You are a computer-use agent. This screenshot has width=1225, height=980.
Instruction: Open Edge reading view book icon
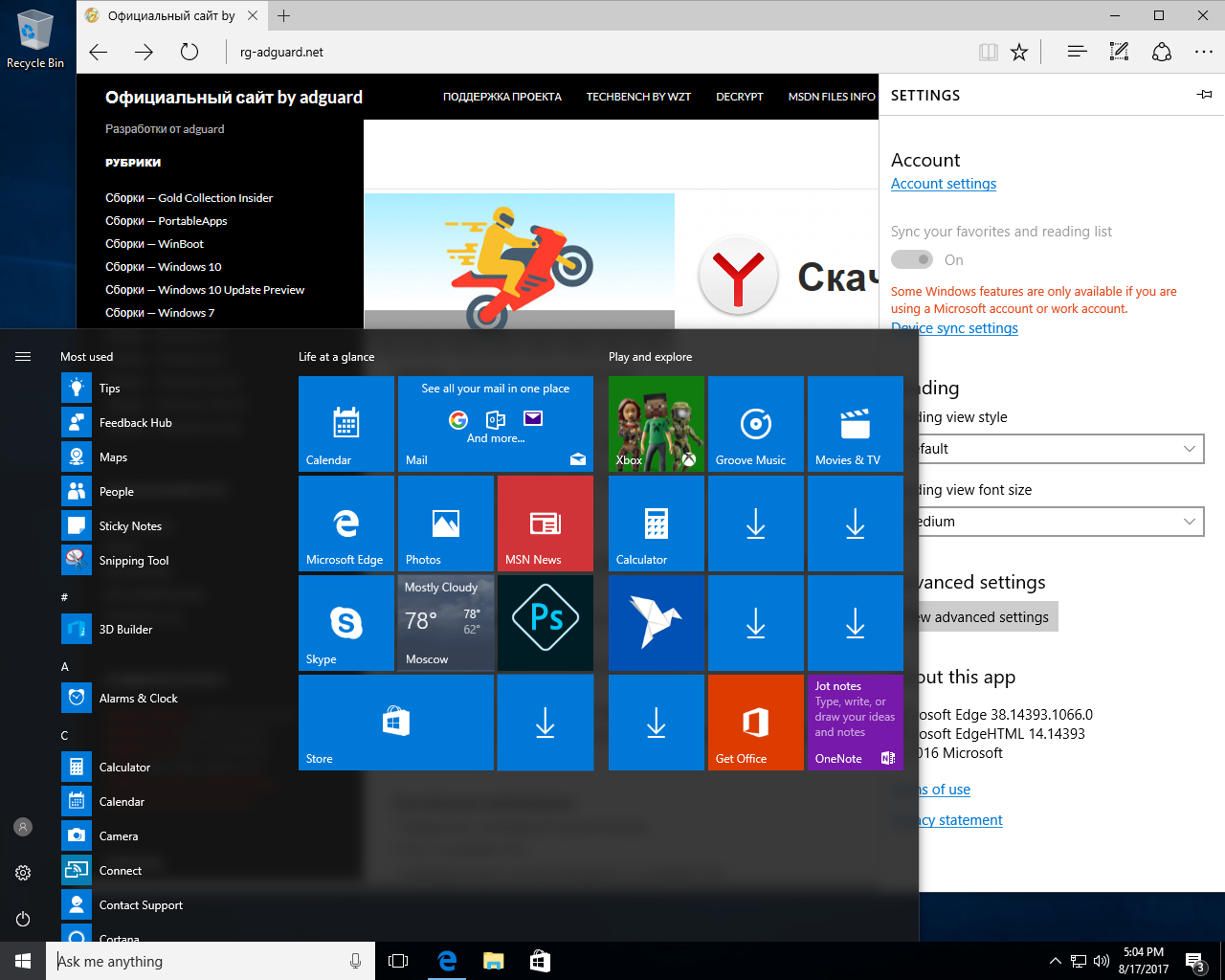tap(989, 52)
